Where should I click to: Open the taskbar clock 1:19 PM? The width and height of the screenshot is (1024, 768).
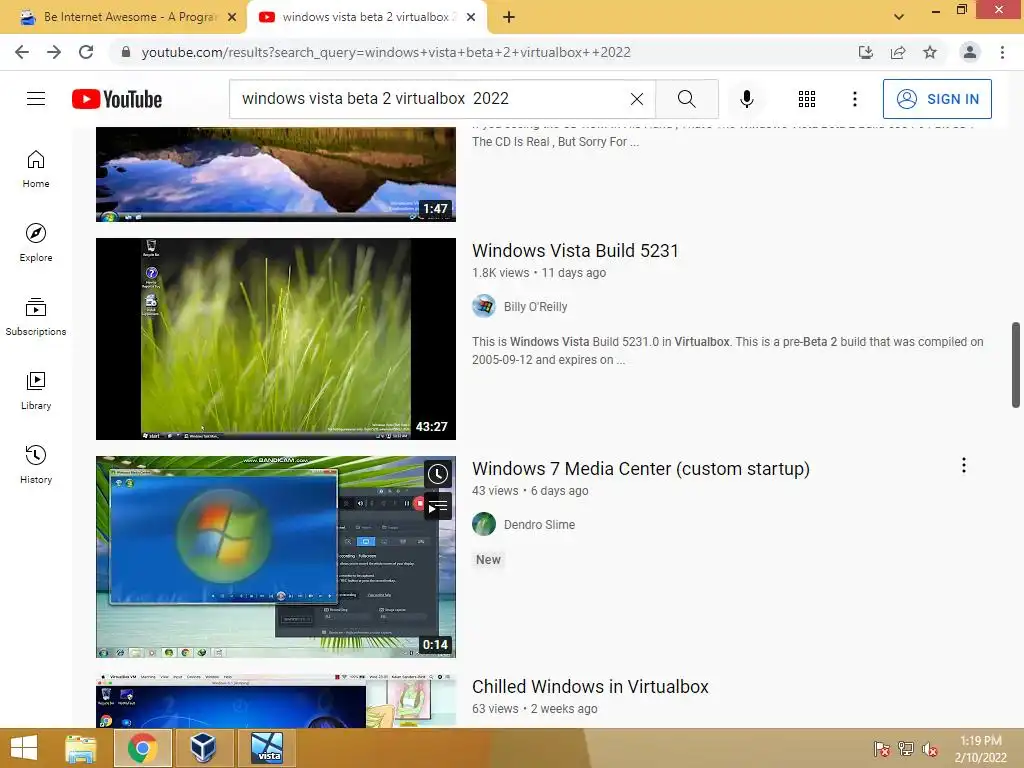(x=980, y=749)
